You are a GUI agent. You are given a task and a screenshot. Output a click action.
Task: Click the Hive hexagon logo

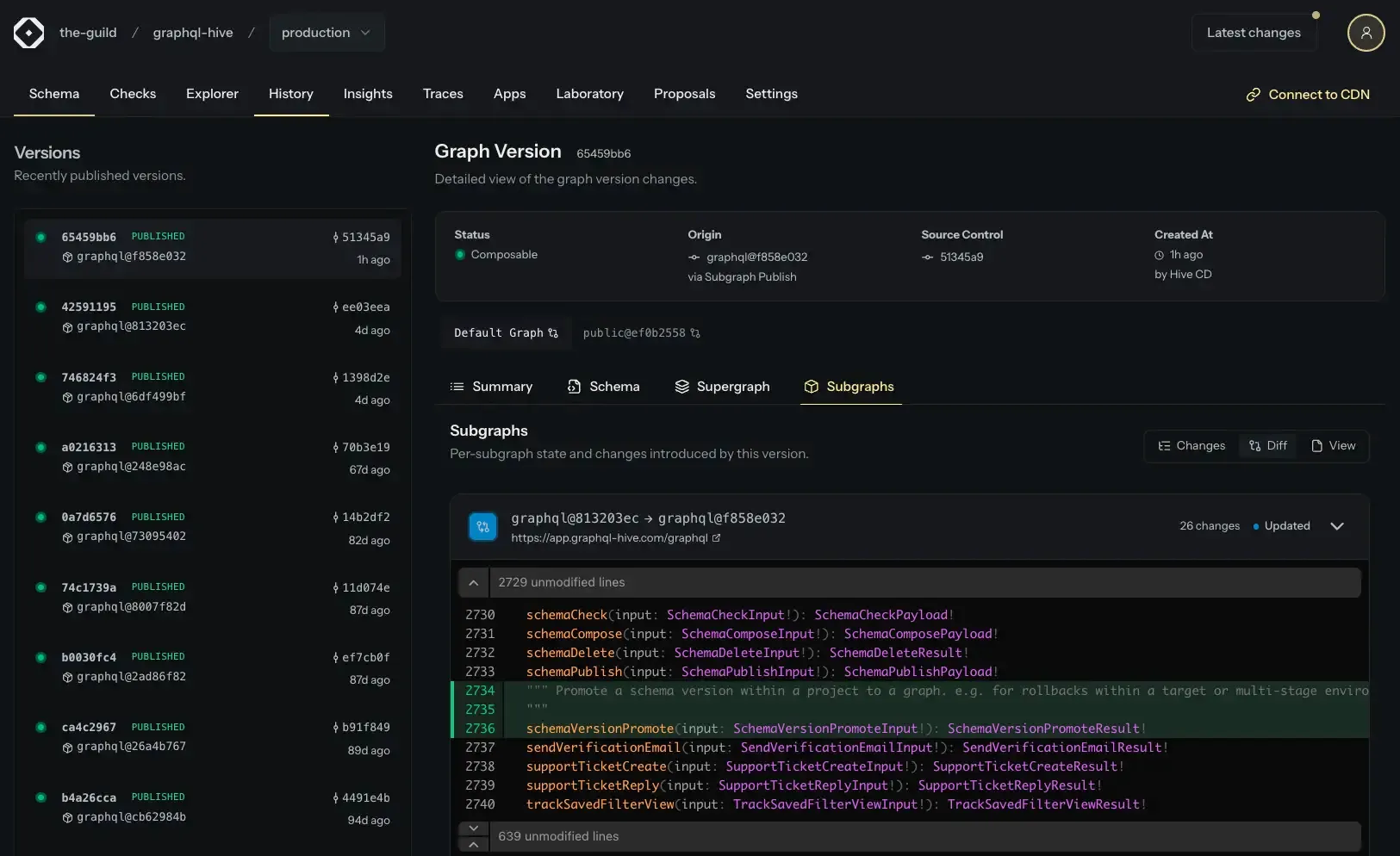(x=28, y=33)
